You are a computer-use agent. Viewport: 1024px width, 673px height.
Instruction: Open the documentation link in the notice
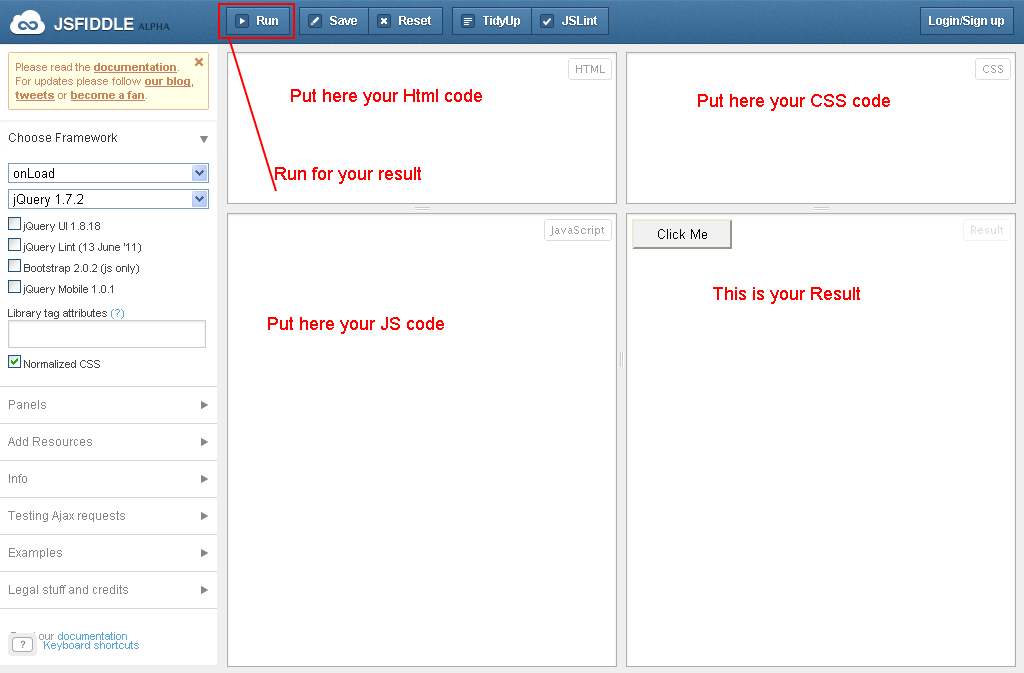click(x=135, y=67)
